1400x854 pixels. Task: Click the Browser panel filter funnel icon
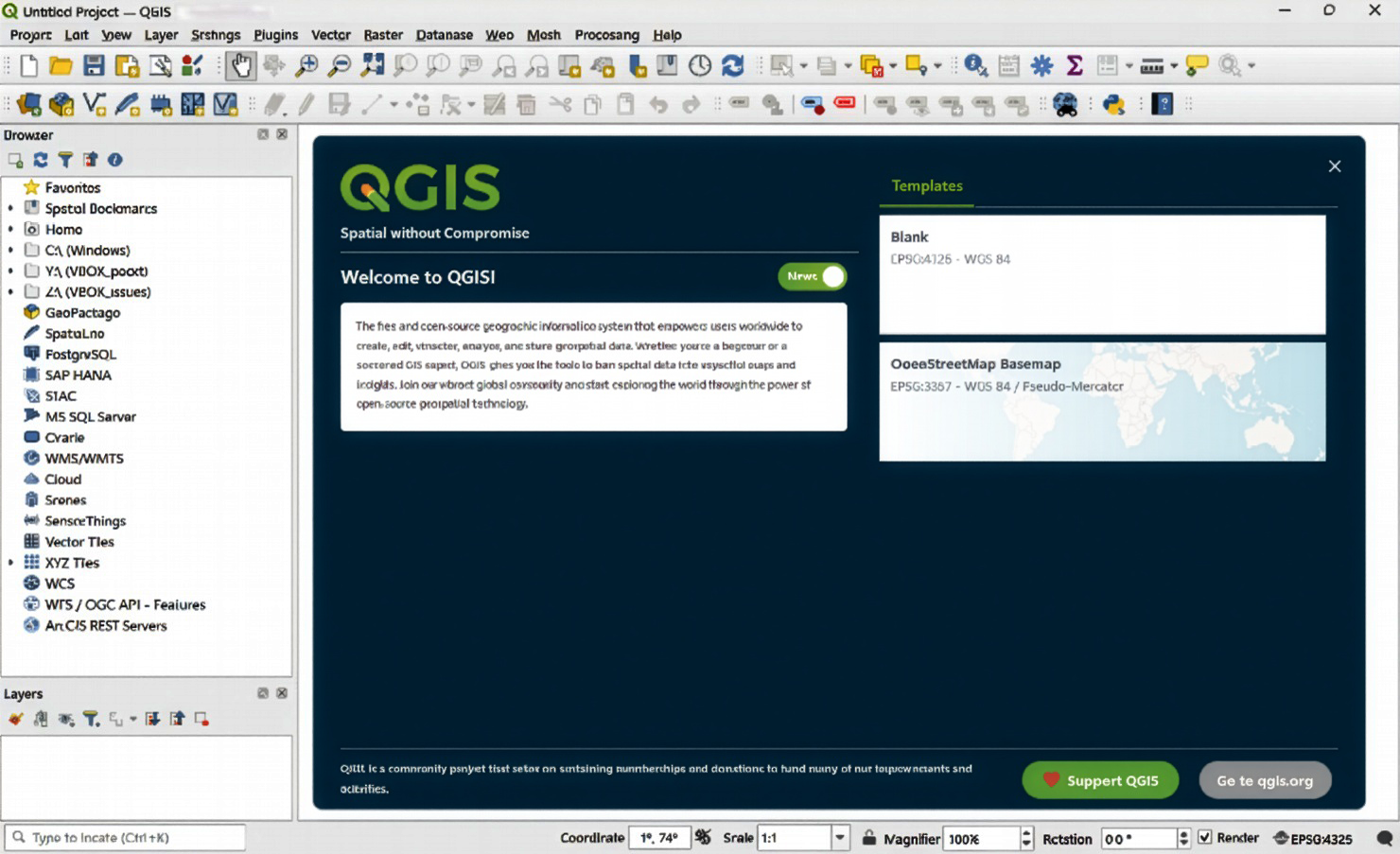65,160
